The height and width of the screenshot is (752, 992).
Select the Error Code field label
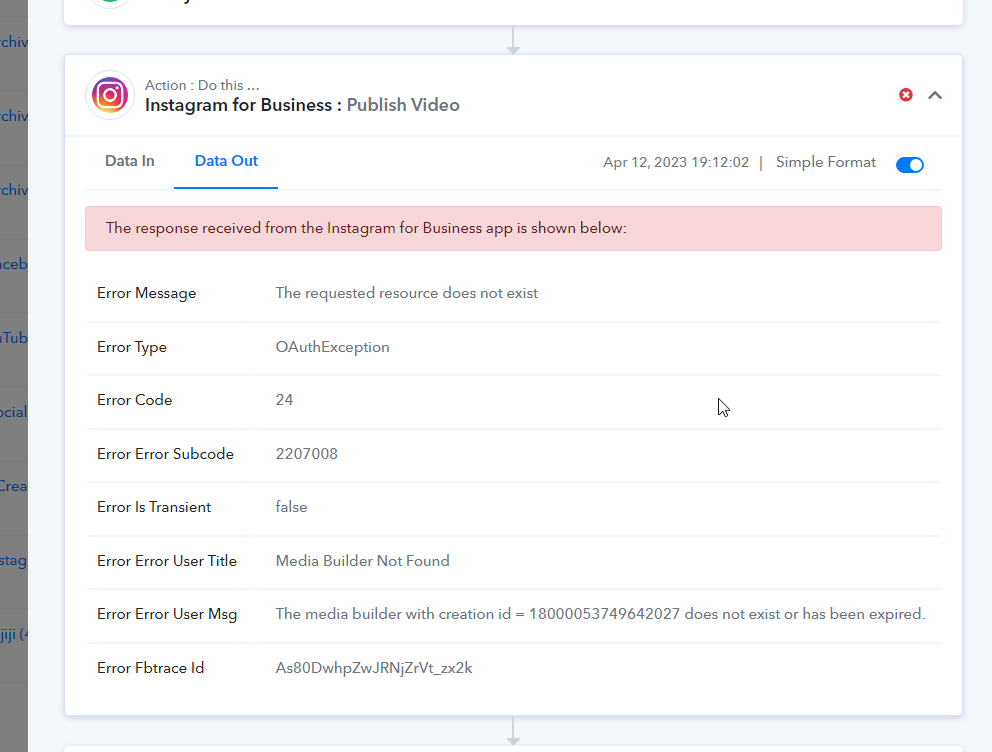coord(135,400)
